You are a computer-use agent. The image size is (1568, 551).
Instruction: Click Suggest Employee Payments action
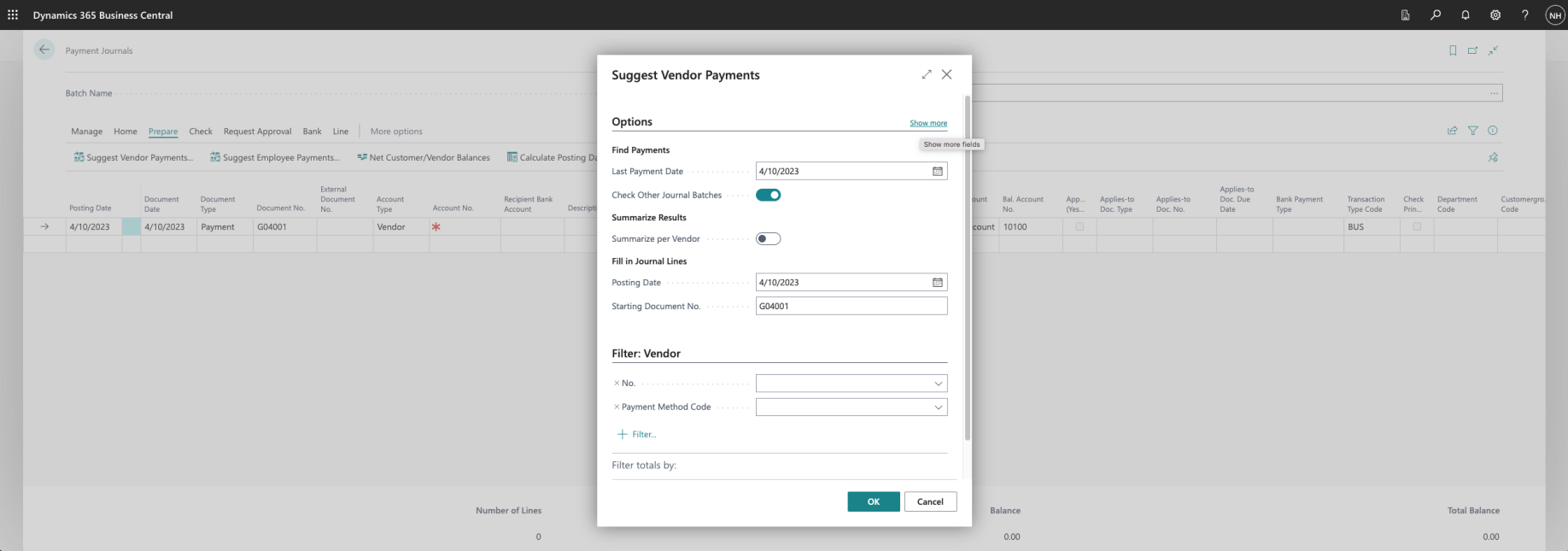tap(274, 157)
